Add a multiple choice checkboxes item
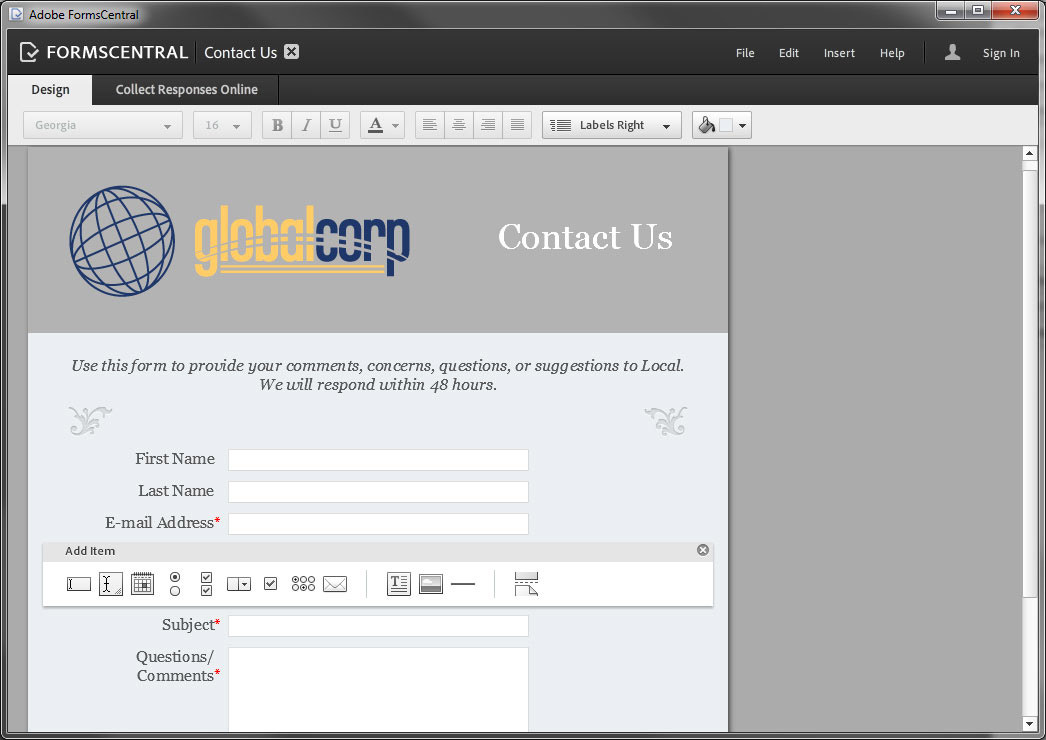 coord(206,584)
